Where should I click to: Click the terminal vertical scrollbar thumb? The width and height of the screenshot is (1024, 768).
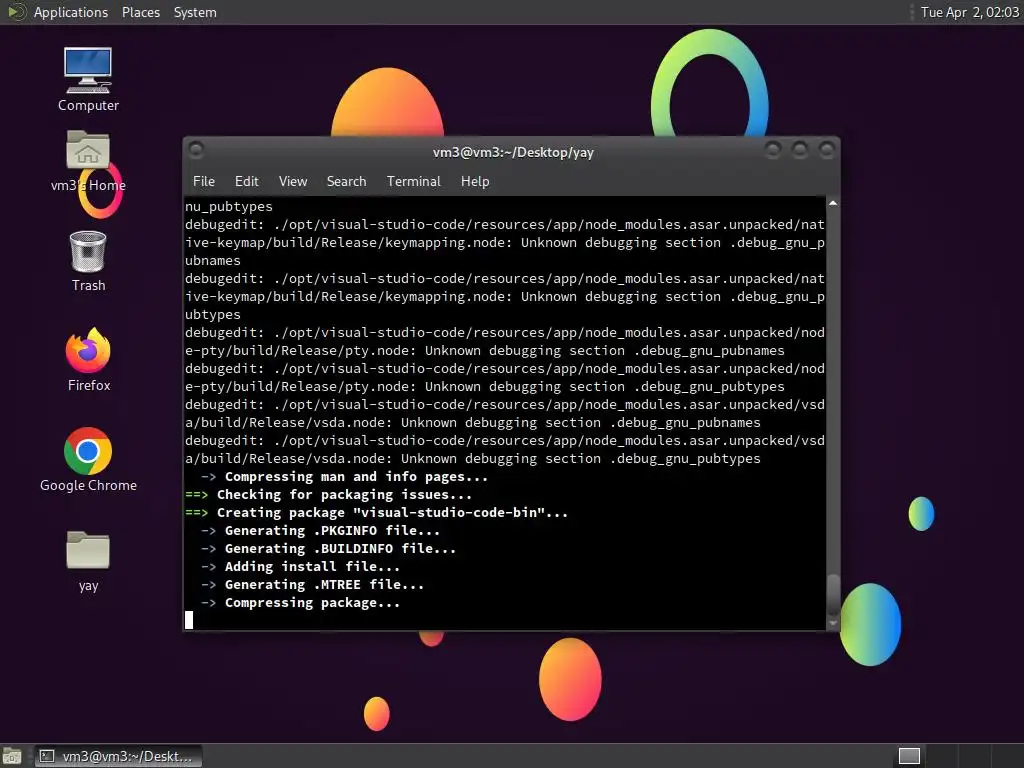point(833,595)
